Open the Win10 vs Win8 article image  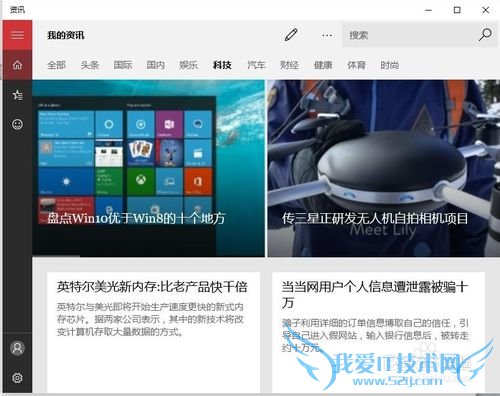[149, 168]
